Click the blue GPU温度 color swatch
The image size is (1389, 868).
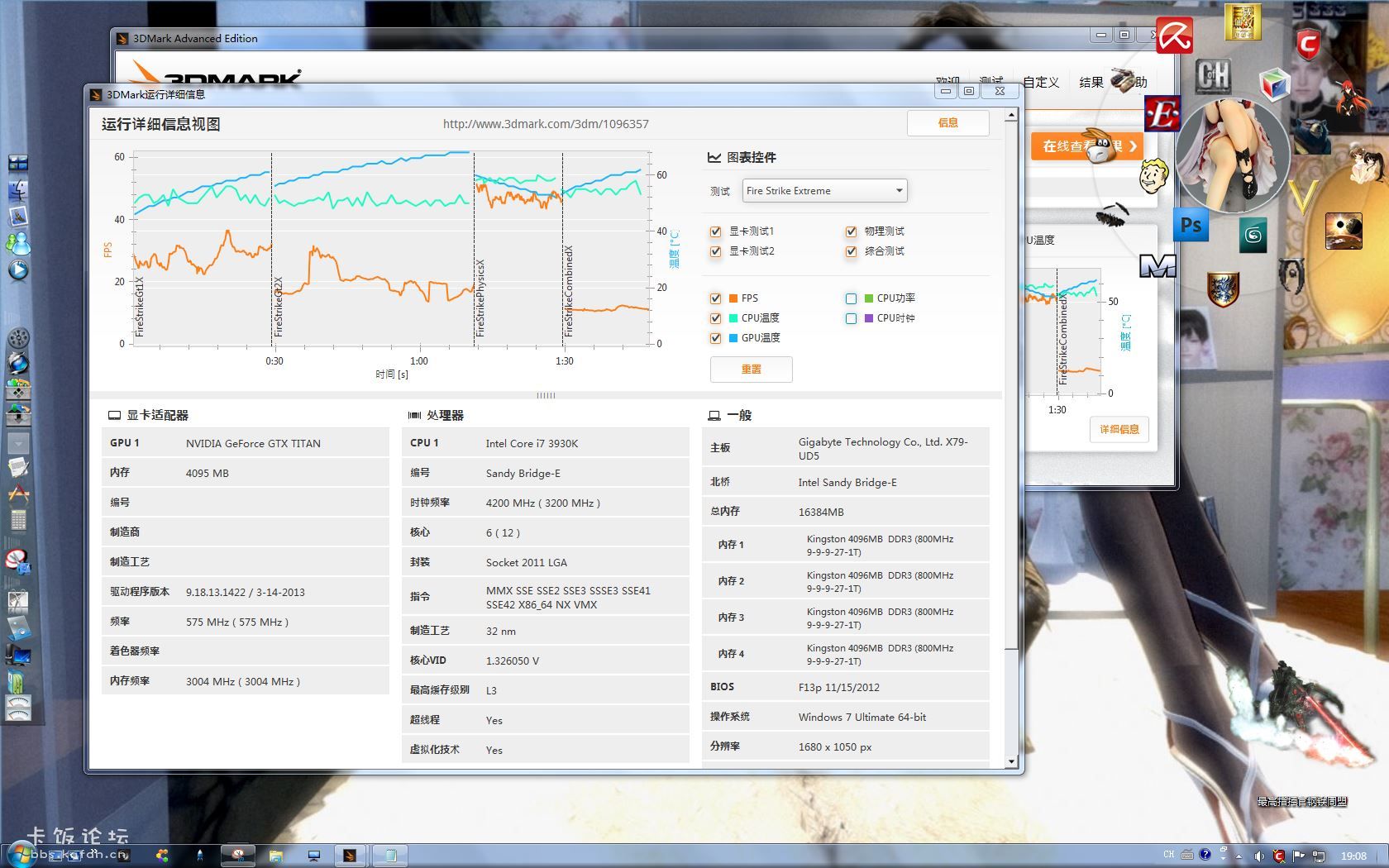(733, 338)
